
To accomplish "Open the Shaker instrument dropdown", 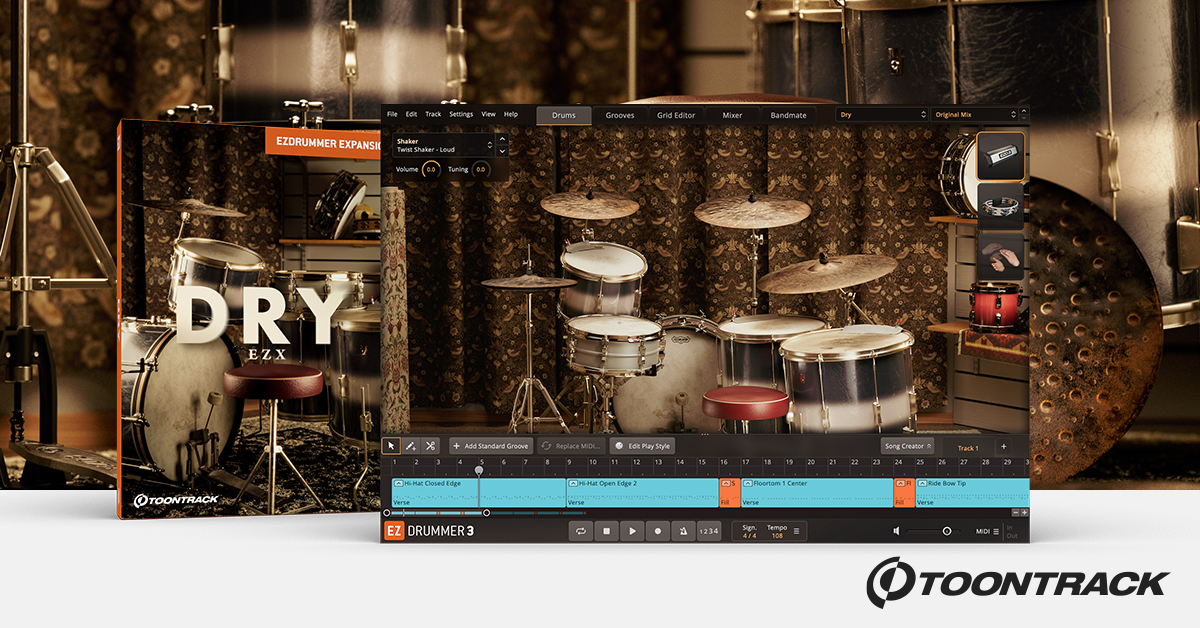I will pos(444,146).
